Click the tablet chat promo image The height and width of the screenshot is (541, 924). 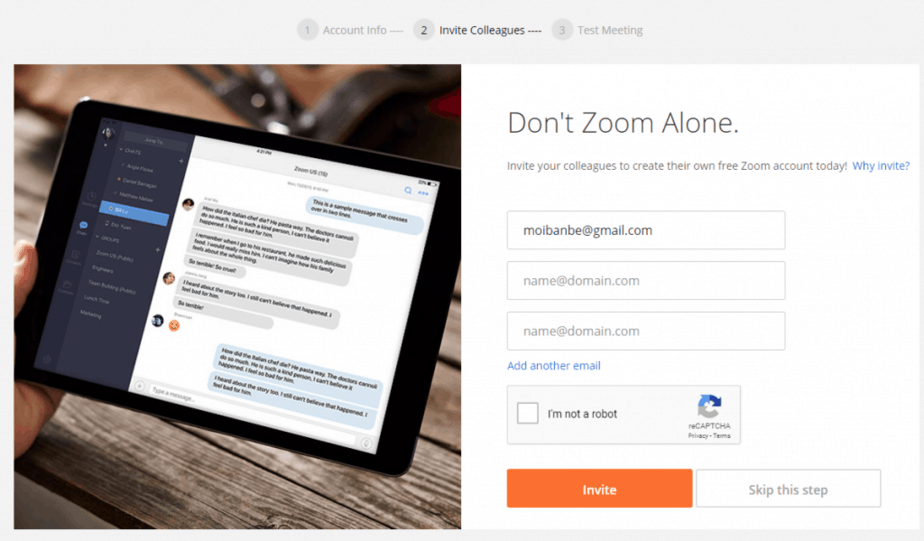(x=237, y=296)
